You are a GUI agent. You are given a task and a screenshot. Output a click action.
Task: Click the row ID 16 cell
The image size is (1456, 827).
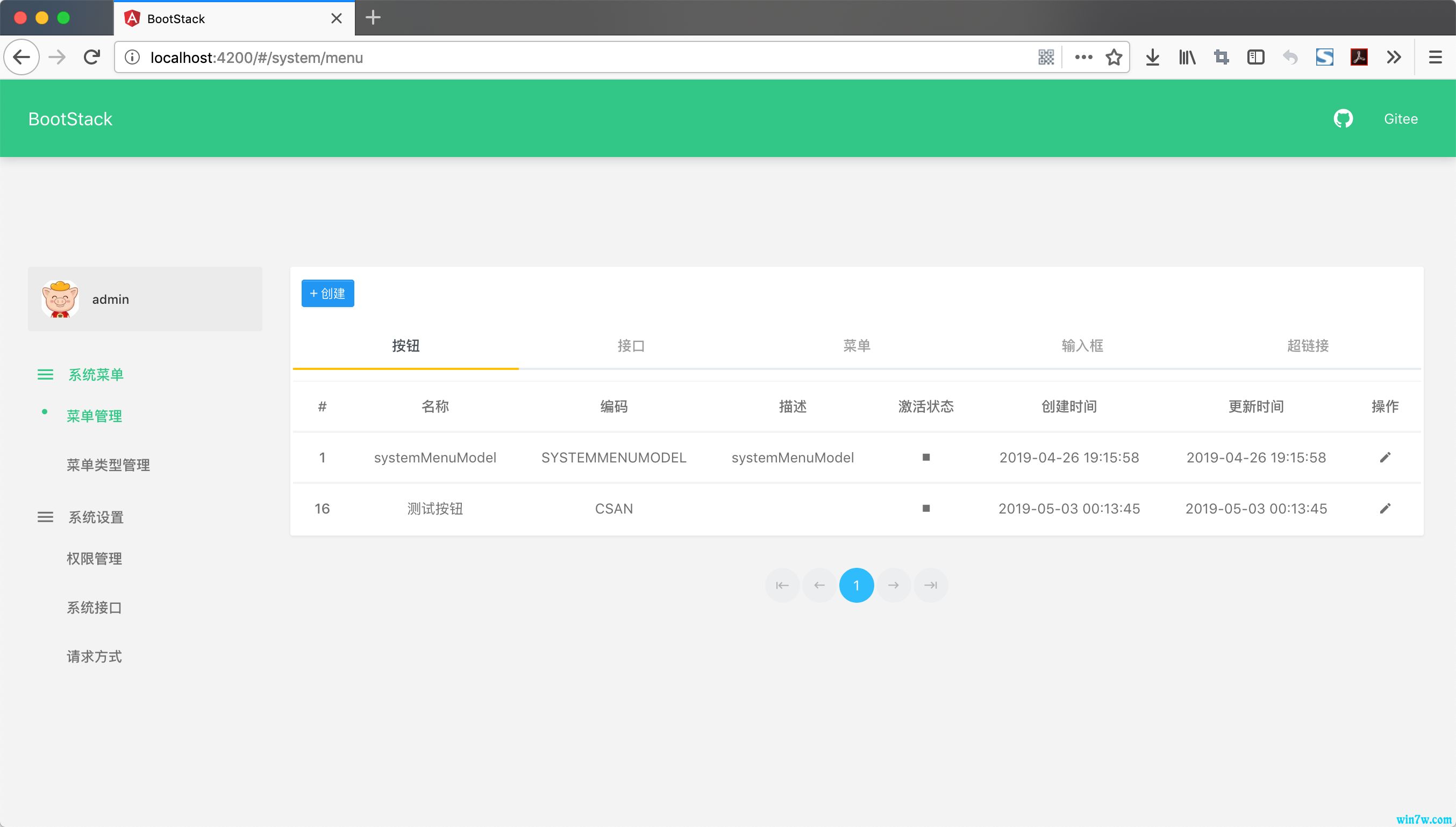pos(322,508)
